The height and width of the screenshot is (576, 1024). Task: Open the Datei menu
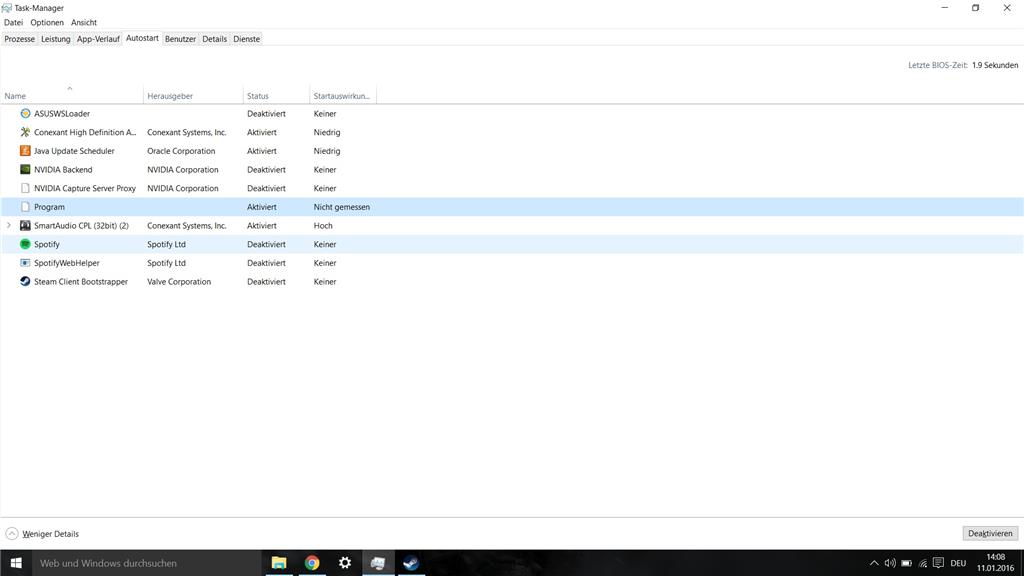[13, 22]
